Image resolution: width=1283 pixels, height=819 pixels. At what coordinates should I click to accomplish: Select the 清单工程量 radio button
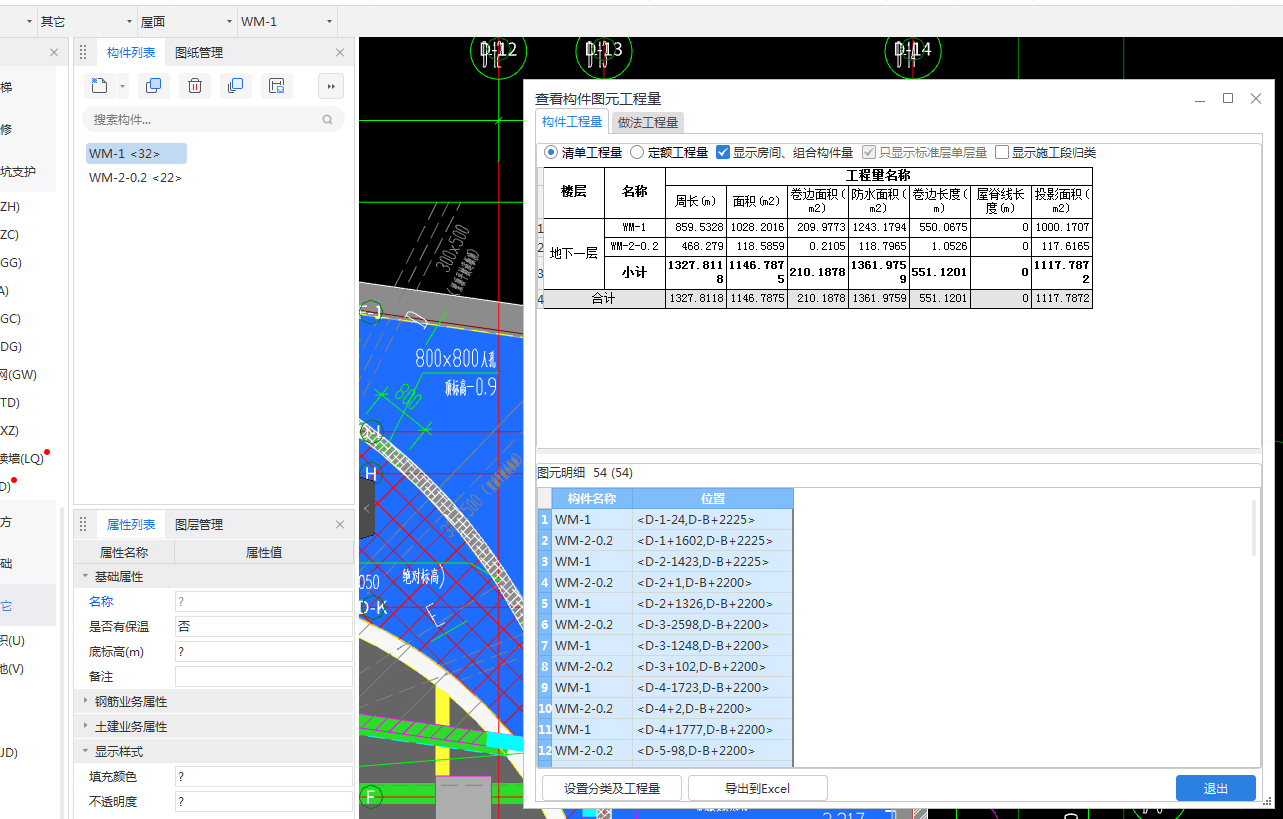(x=551, y=153)
